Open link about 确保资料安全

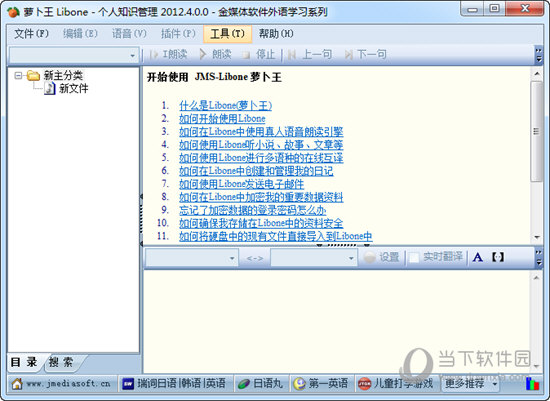pyautogui.click(x=261, y=223)
